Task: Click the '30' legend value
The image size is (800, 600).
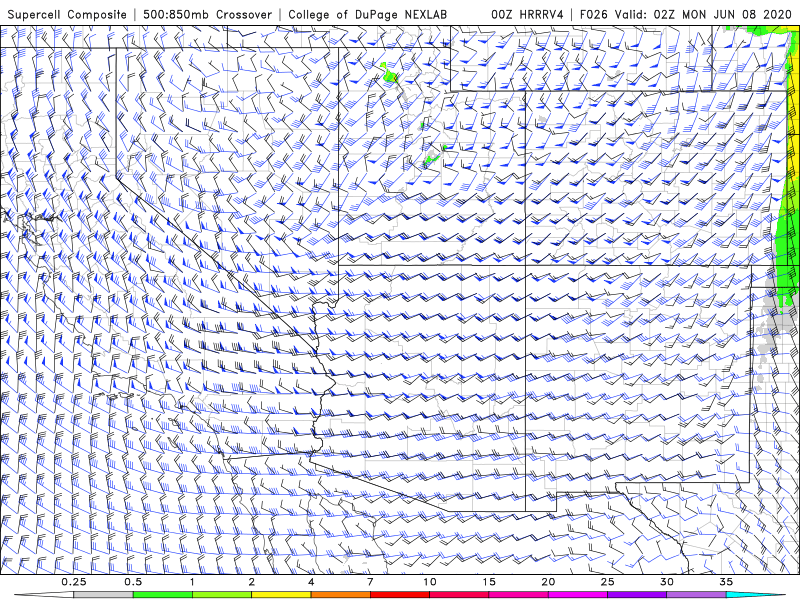Action: [666, 582]
